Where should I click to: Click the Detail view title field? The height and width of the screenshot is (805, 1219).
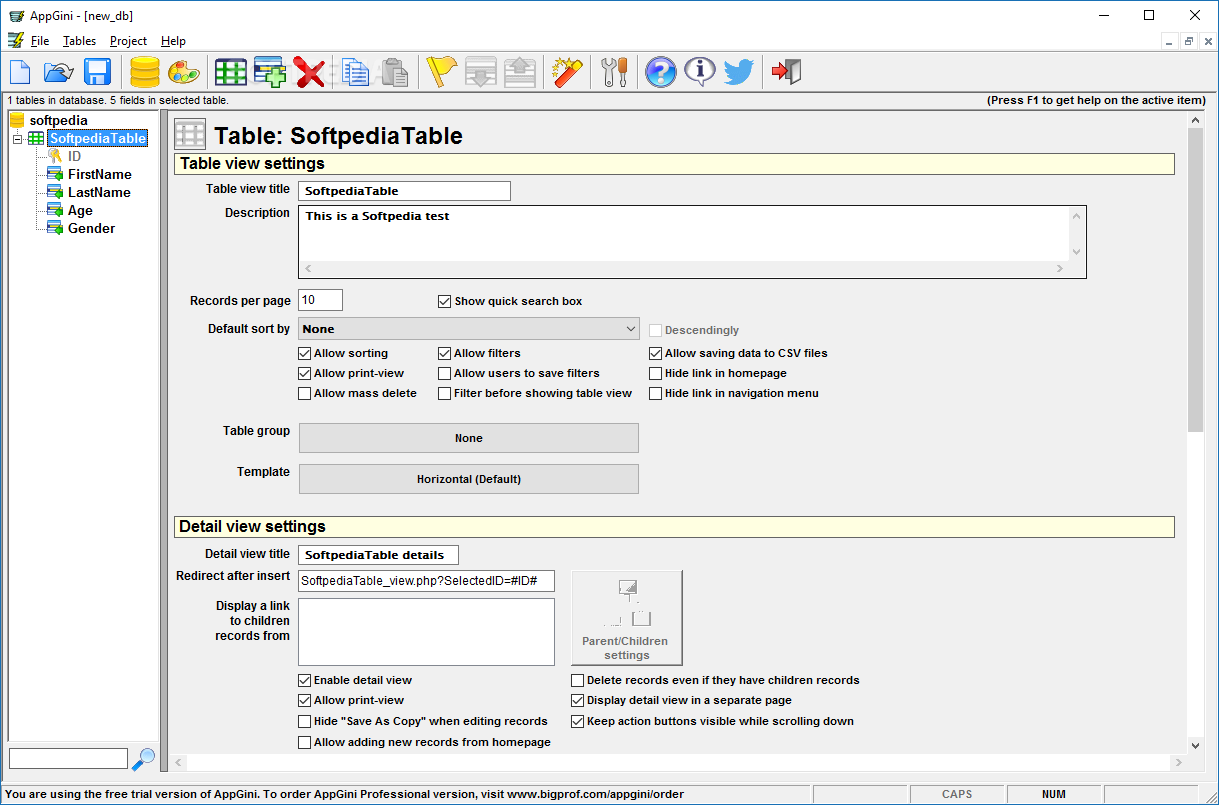[x=378, y=554]
